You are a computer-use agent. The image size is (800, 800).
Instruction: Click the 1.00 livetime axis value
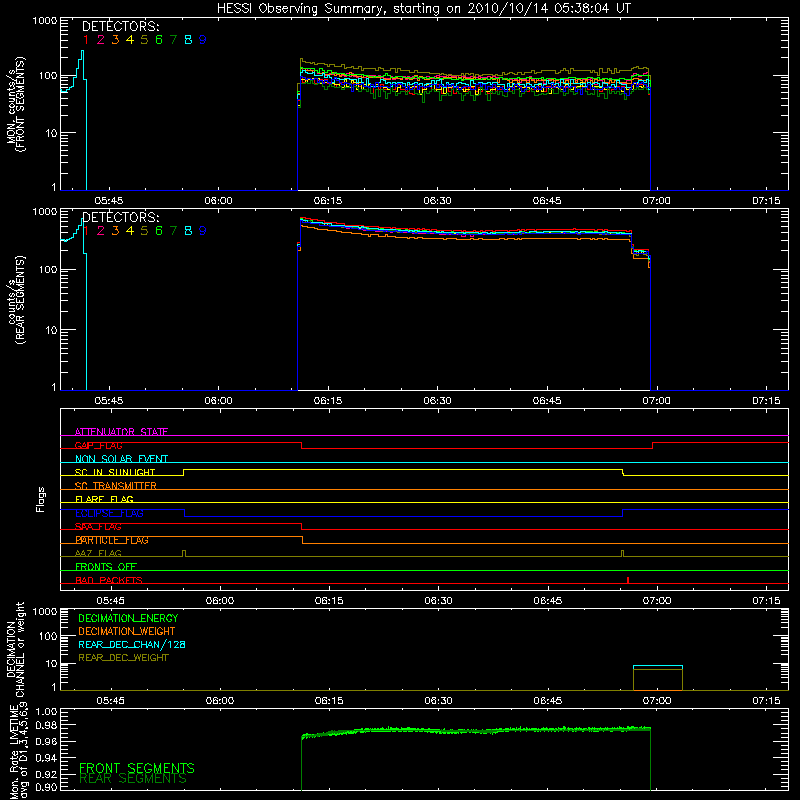pos(46,712)
